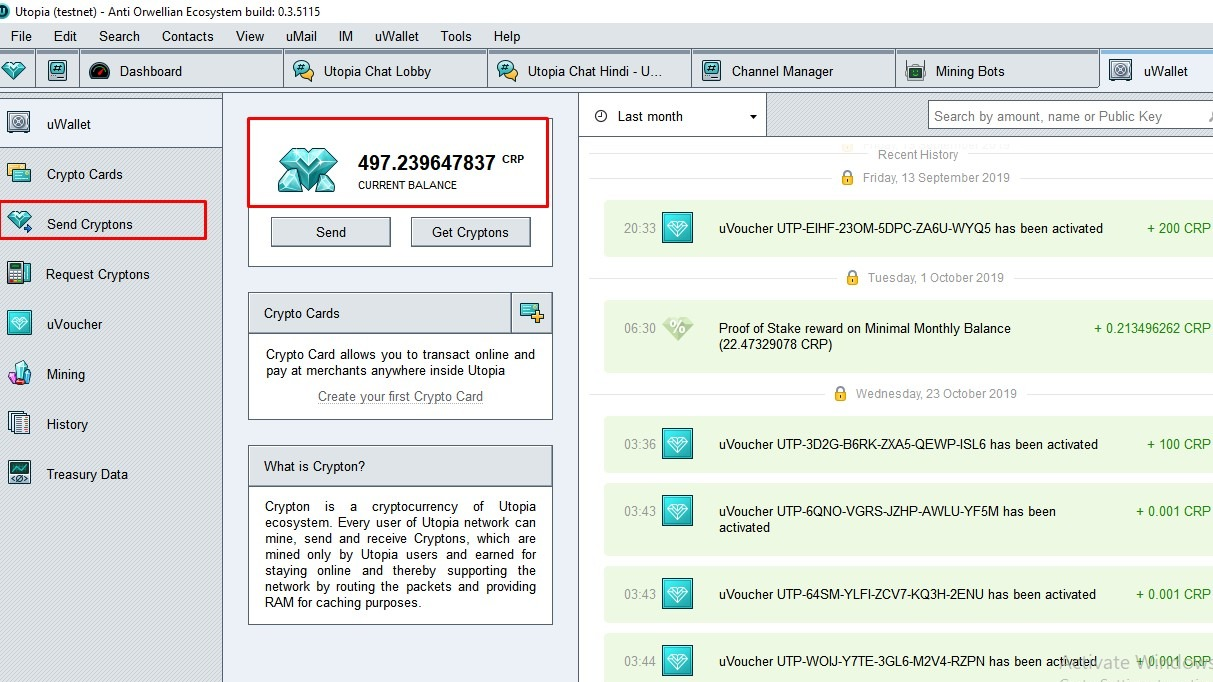Viewport: 1213px width, 682px height.
Task: Click the diamond tab icon beside Dashboard
Action: click(14, 71)
